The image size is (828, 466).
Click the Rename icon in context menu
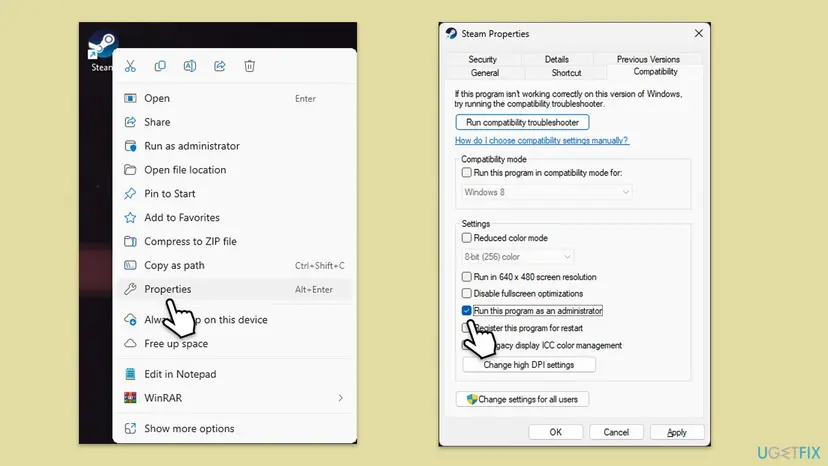tap(190, 66)
